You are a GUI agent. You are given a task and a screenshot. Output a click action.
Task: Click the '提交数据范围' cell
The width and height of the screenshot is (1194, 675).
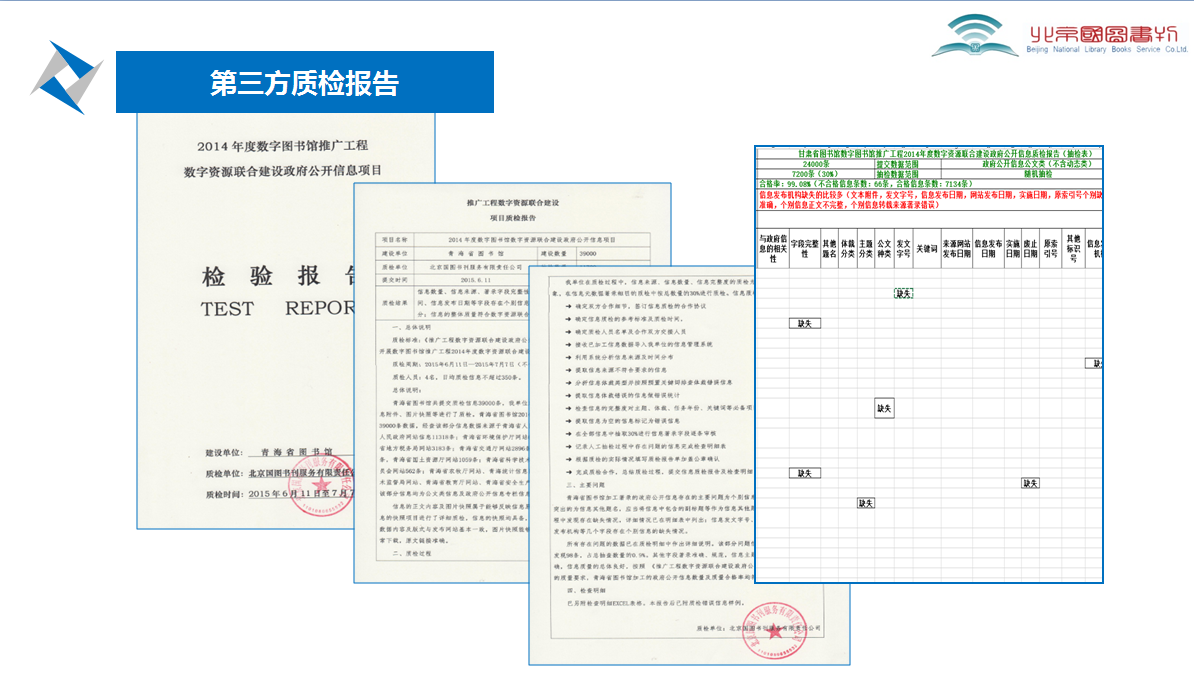(x=907, y=164)
